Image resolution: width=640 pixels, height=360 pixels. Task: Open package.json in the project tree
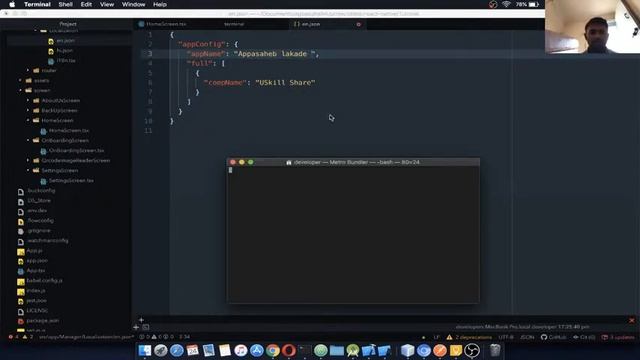pyautogui.click(x=42, y=321)
